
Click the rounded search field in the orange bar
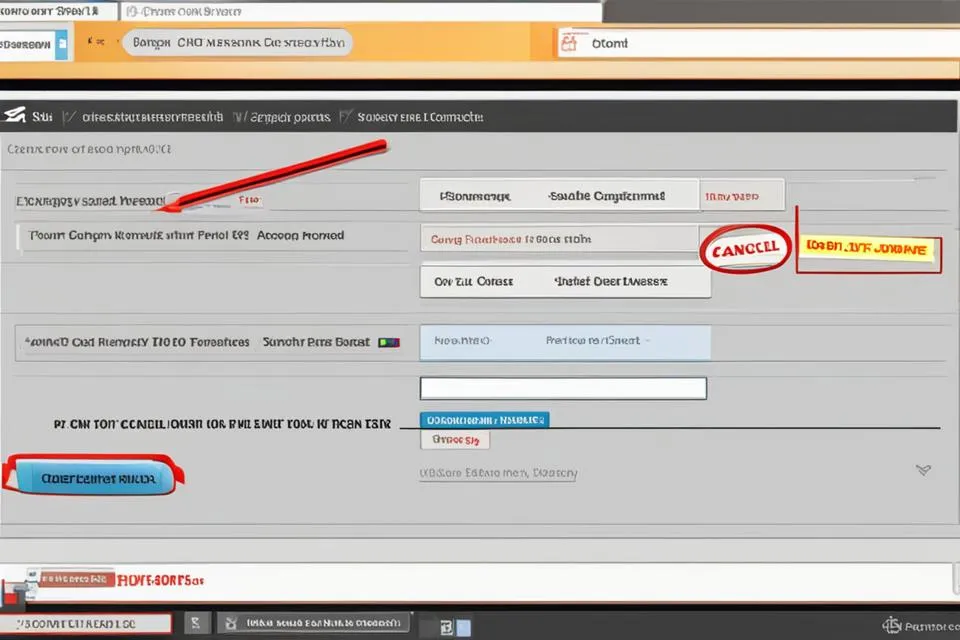point(236,44)
